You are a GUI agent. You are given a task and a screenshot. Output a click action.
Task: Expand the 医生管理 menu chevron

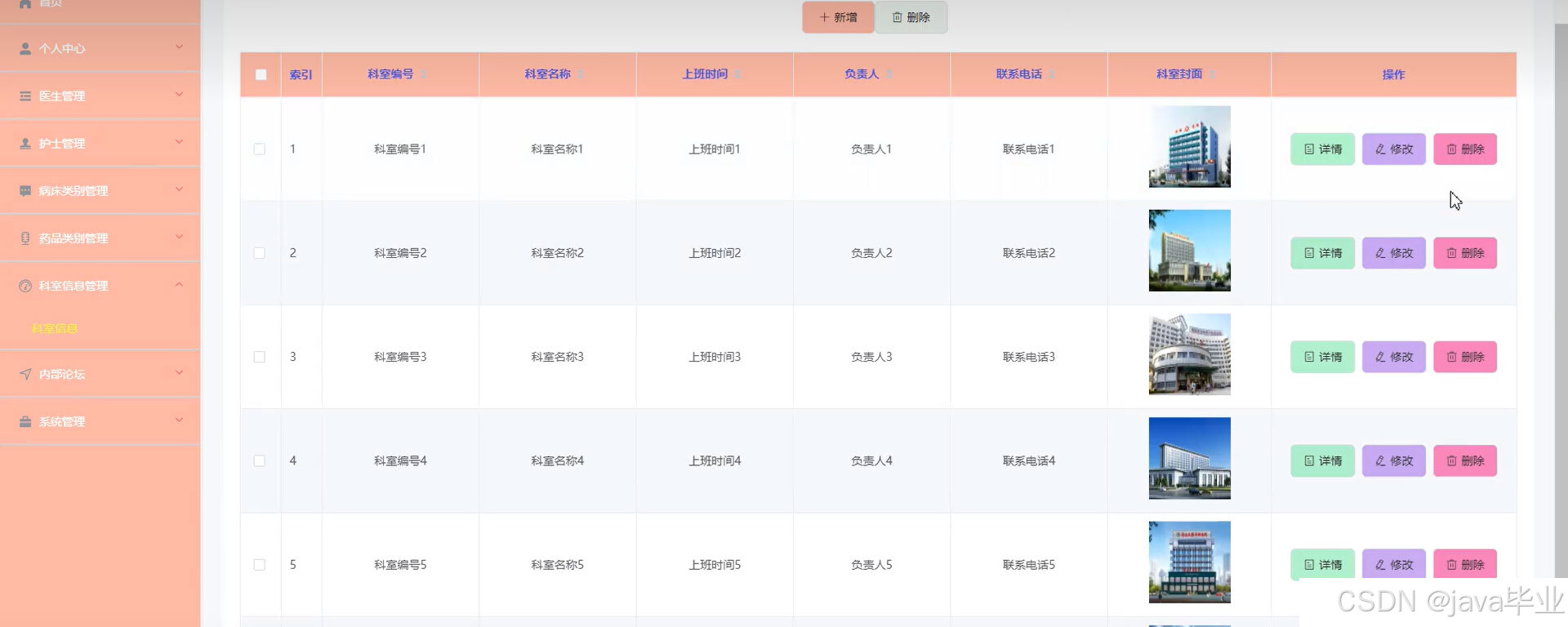[179, 95]
